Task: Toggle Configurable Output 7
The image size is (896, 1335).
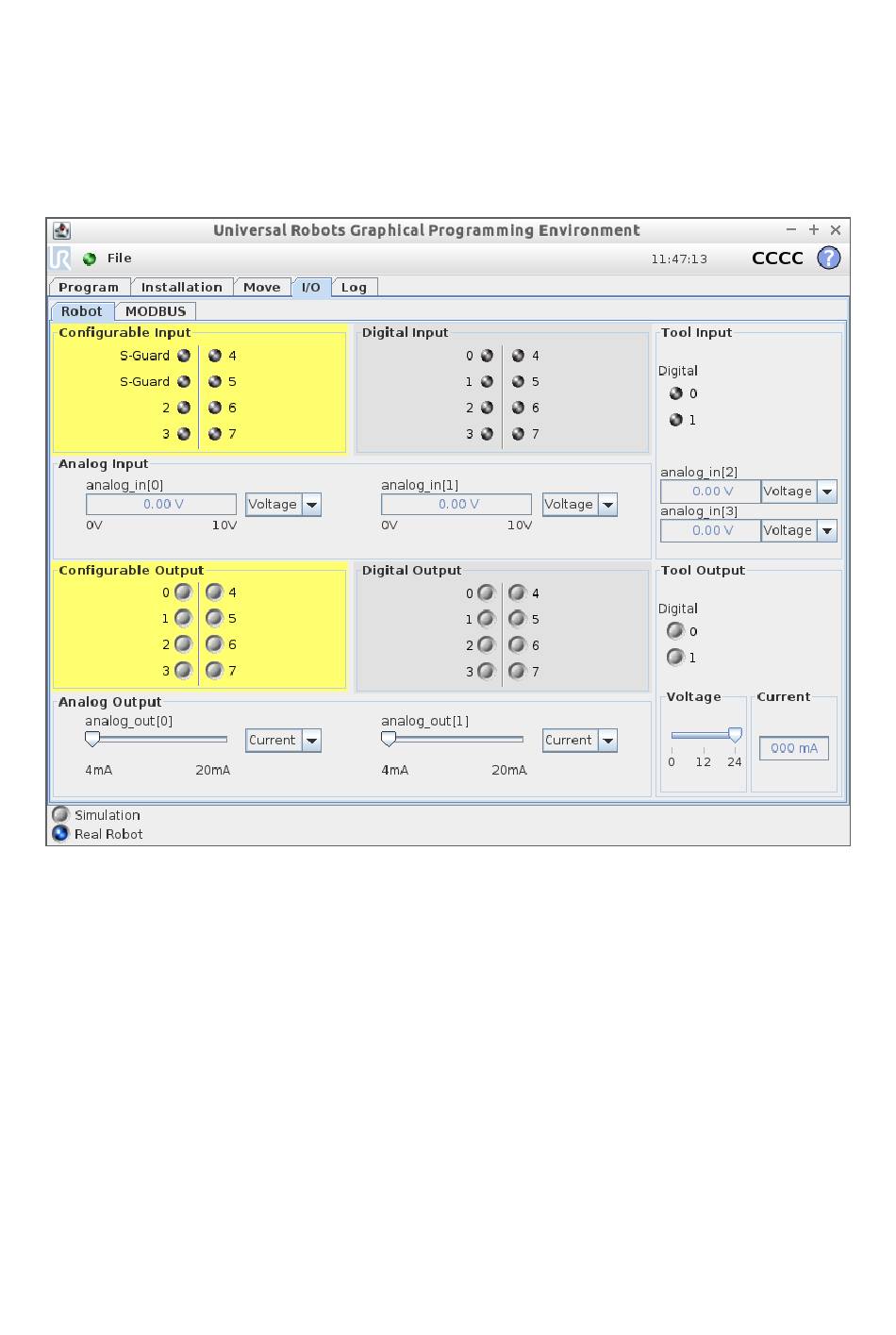Action: coord(214,670)
